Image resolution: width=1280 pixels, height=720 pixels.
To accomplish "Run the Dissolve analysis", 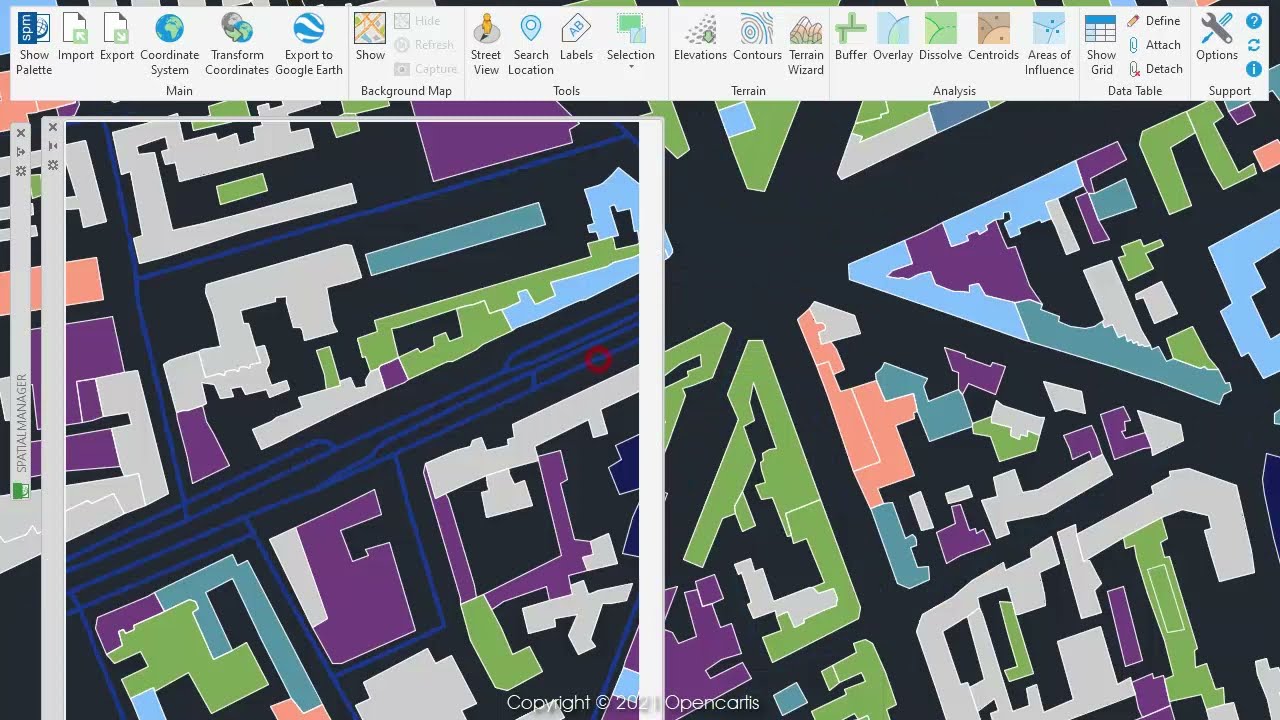I will (x=940, y=38).
